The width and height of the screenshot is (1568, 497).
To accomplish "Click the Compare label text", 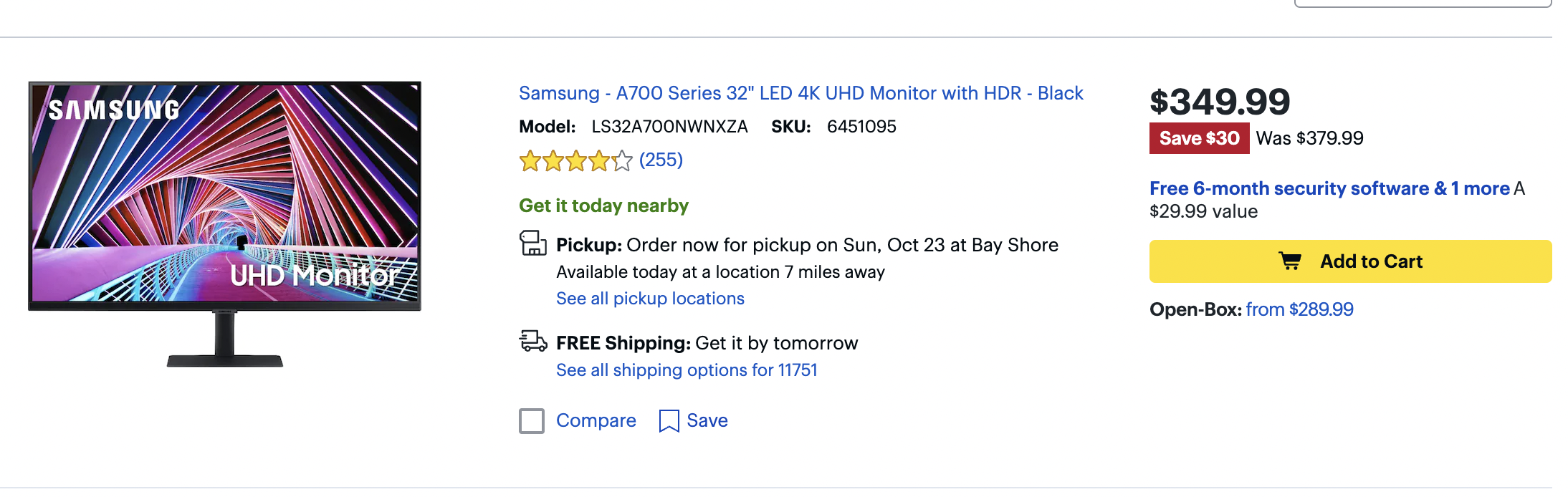I will point(596,420).
